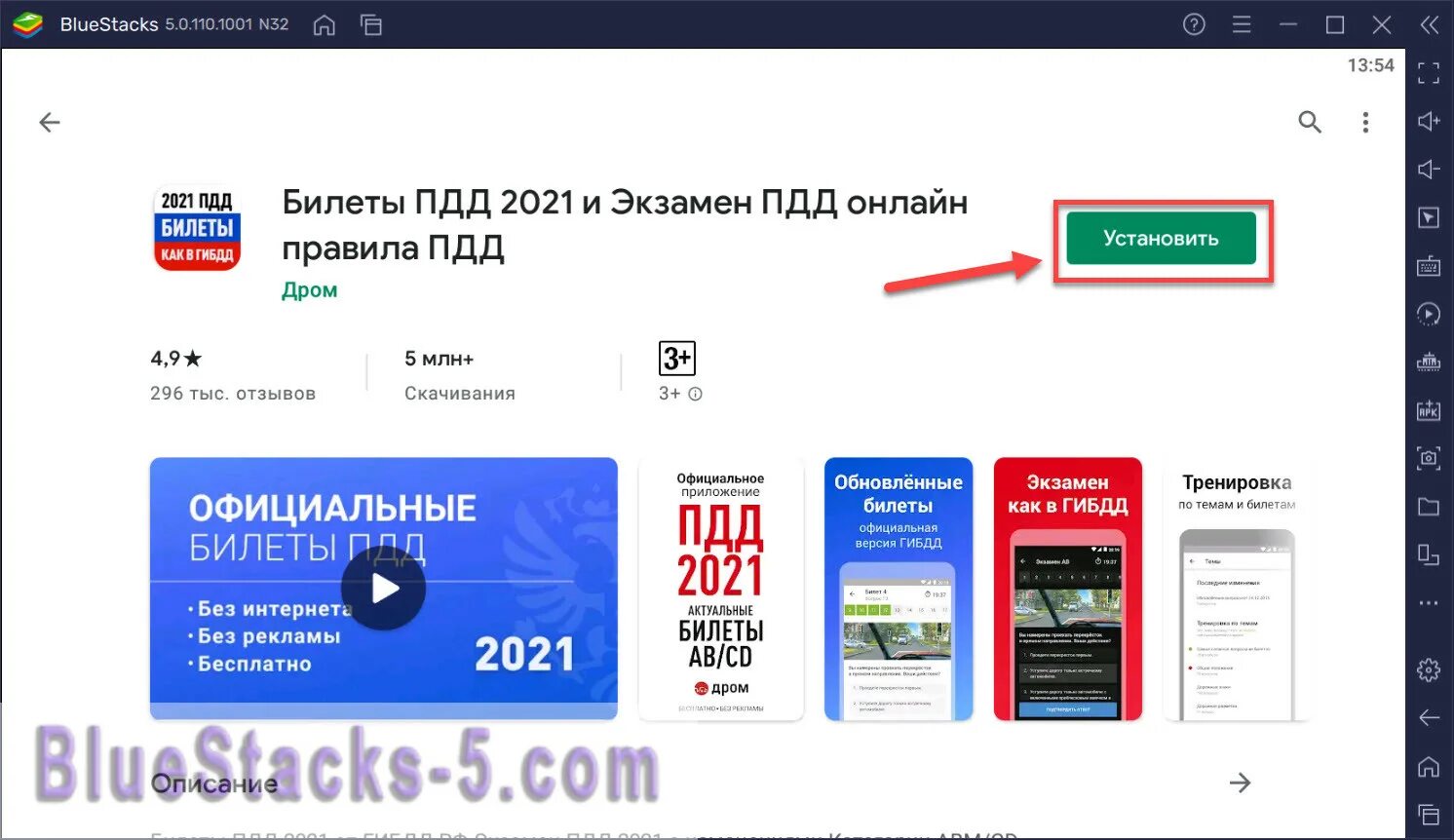This screenshot has height=840, width=1454.
Task: Click the app title Билеты ПДД 2021
Action: click(625, 224)
